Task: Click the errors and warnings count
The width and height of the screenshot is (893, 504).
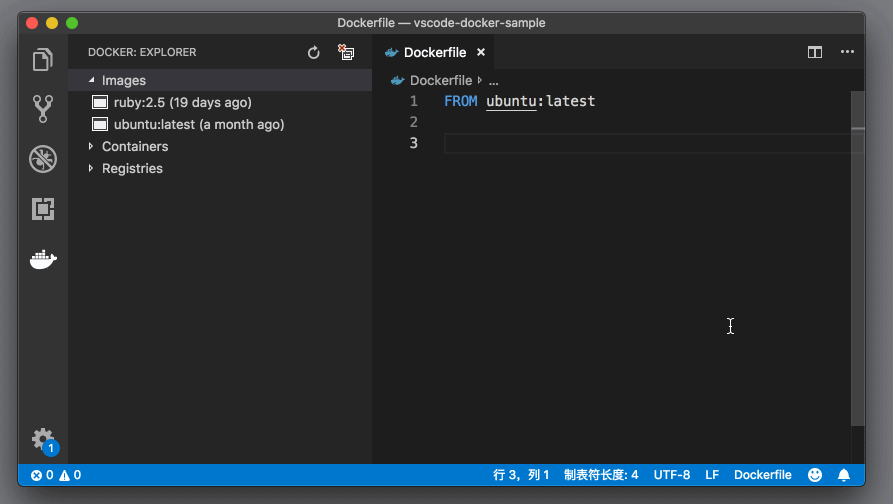Action: 56,475
